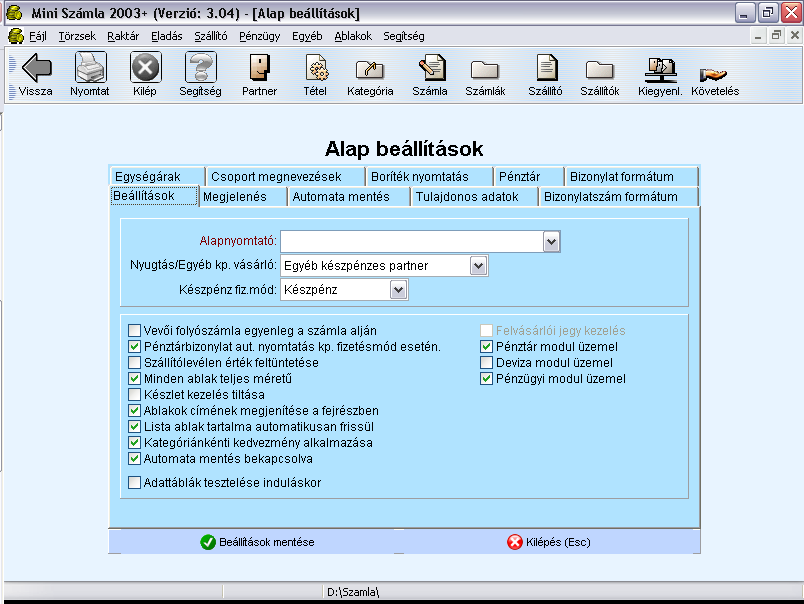Click the D:\Szamla\ path in status bar
804x604 pixels.
tap(353, 592)
